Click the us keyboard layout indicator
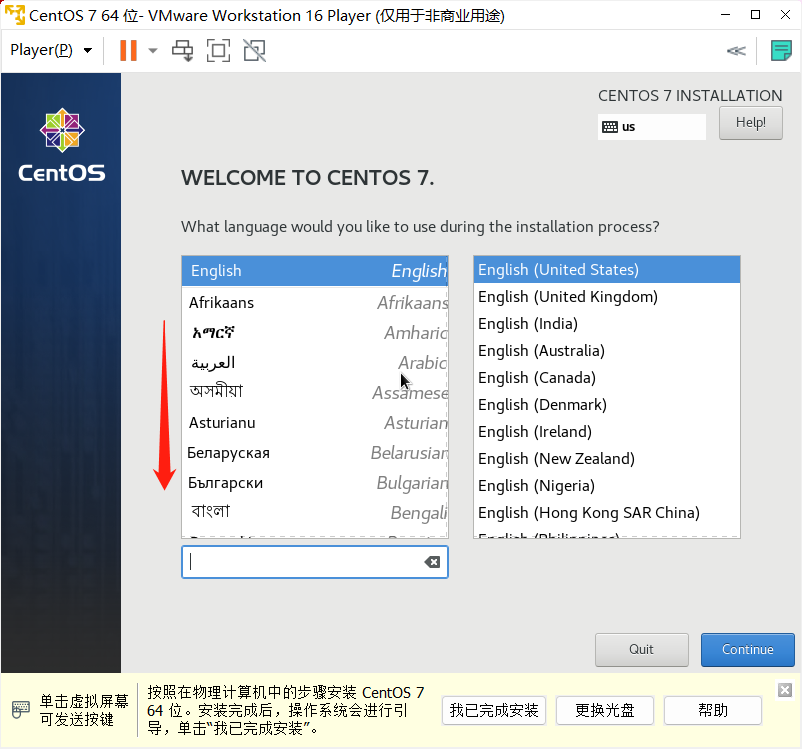The width and height of the screenshot is (802, 749). click(652, 127)
